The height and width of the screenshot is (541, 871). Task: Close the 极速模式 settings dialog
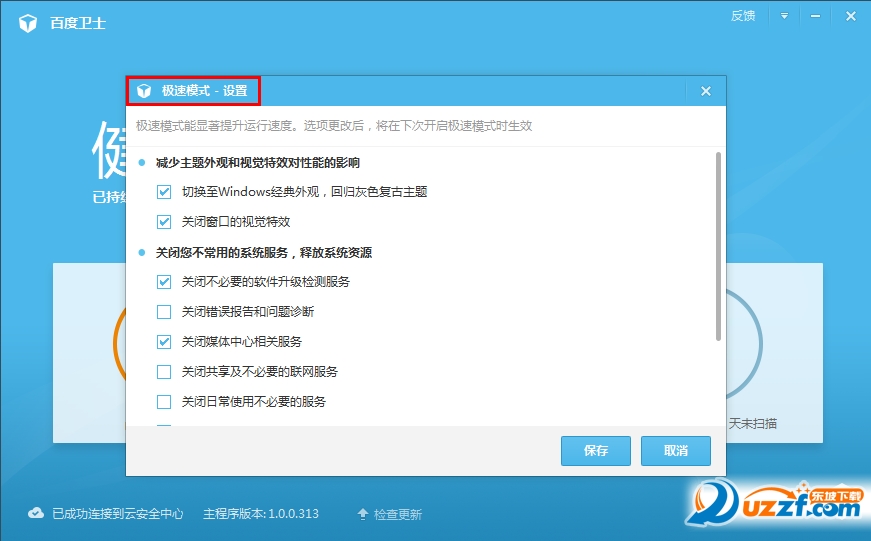tap(705, 91)
